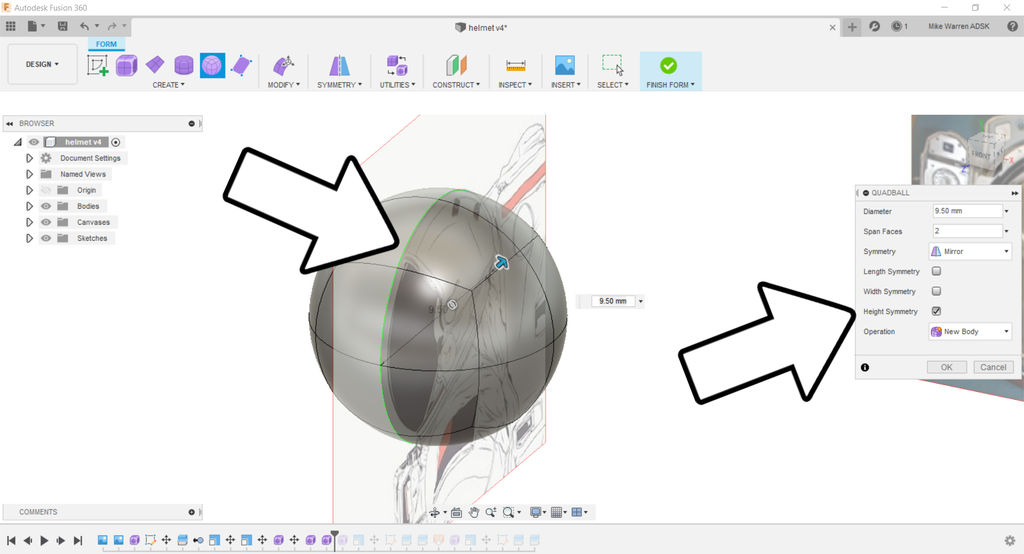Click the Utilities convert tool icon
Screen dimensions: 1024x554
pos(397,65)
